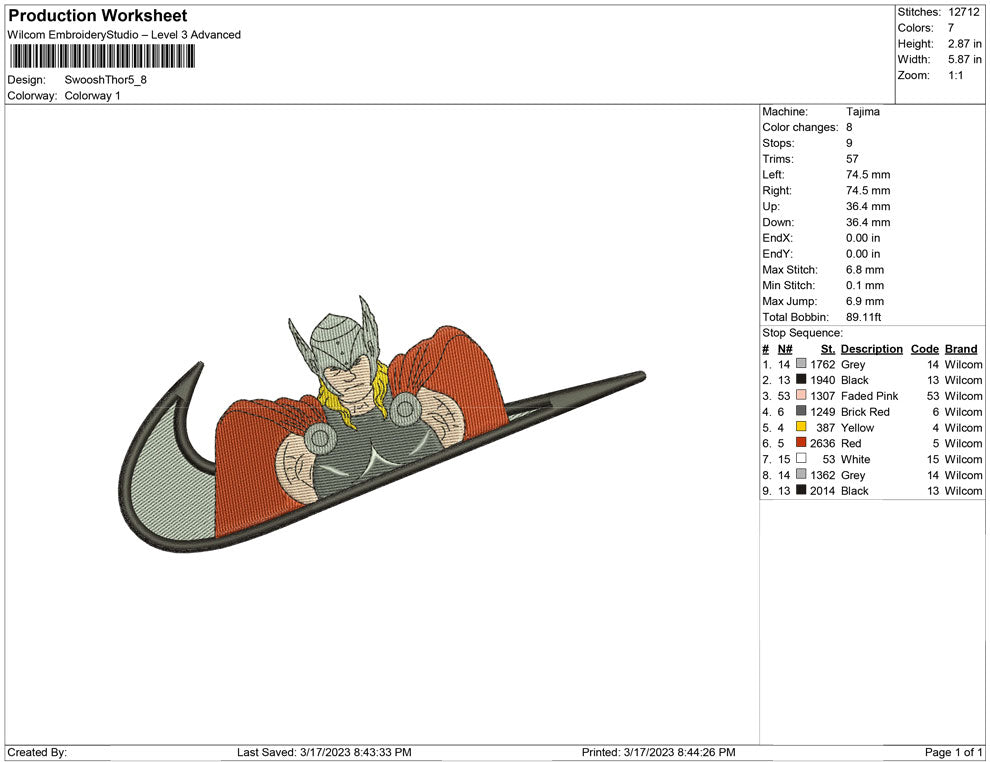Screen dimensions: 990x762
Task: Click the Trims value '57'
Action: (x=852, y=158)
